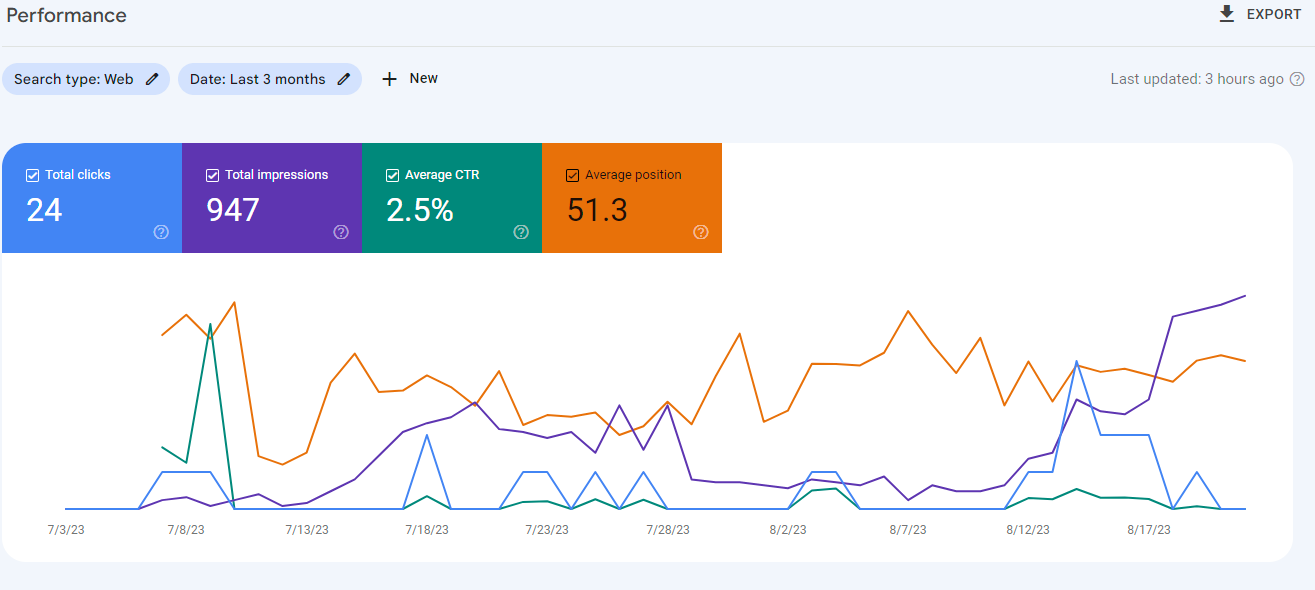
Task: Open the Search type: Web filter chip
Action: point(86,79)
